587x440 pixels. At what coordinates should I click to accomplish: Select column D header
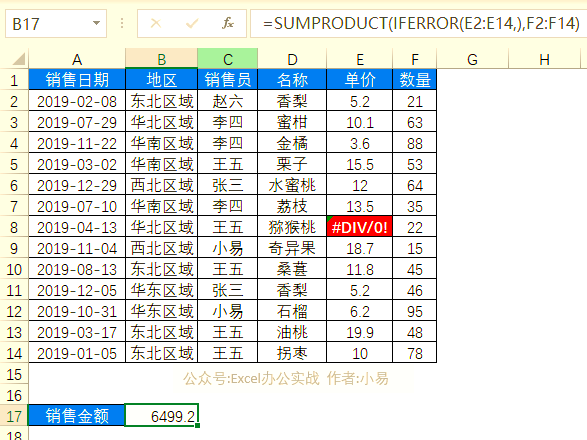[292, 59]
